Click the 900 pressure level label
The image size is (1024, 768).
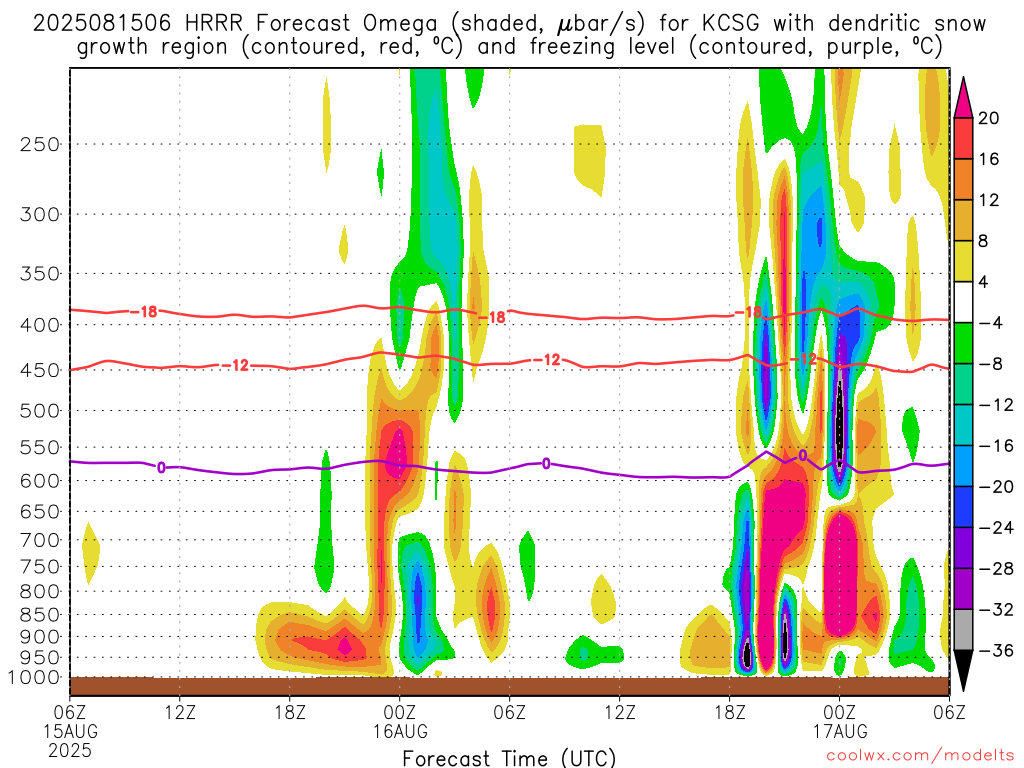(39, 637)
